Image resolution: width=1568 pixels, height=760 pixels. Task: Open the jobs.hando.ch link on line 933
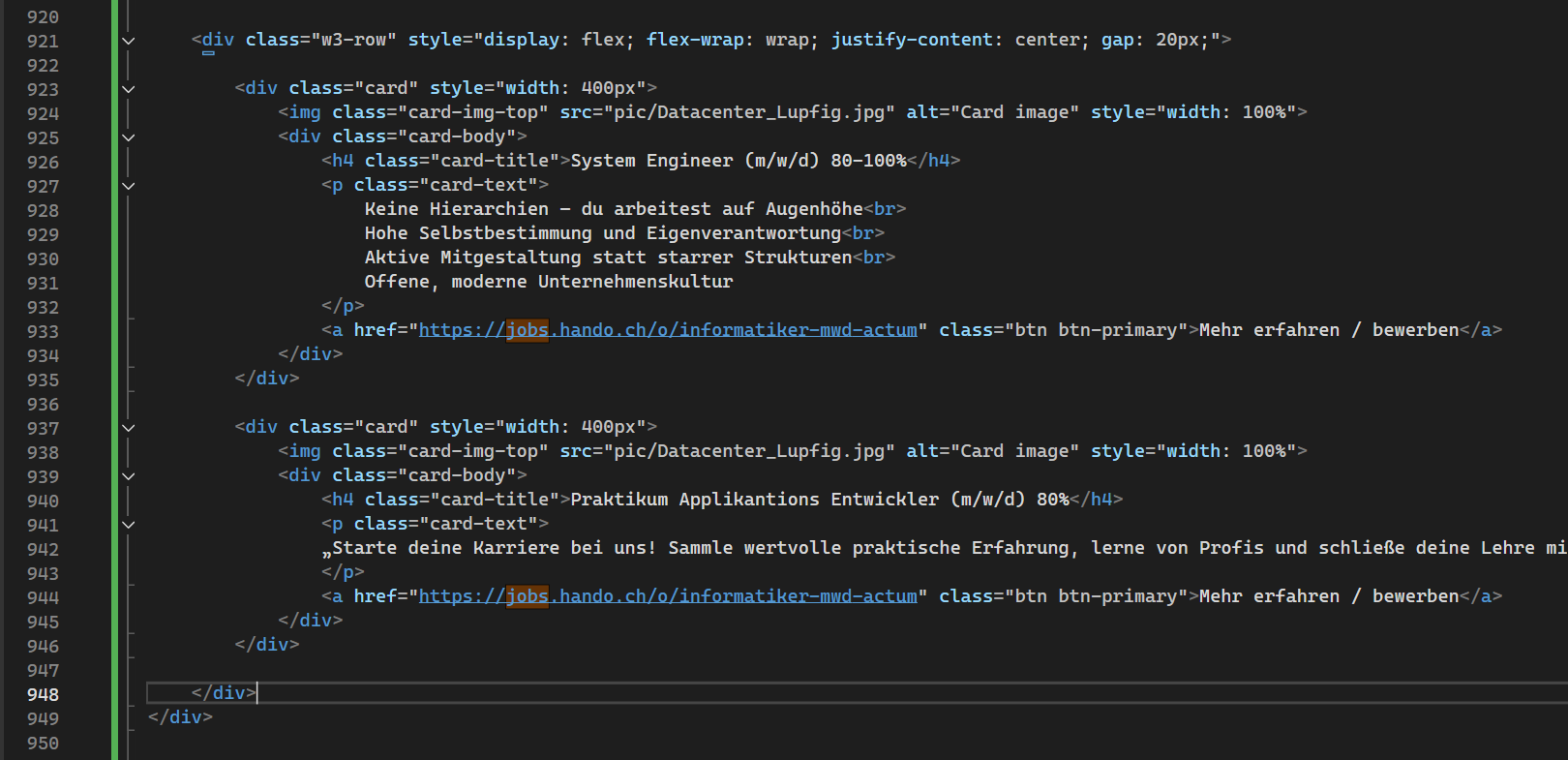click(667, 330)
